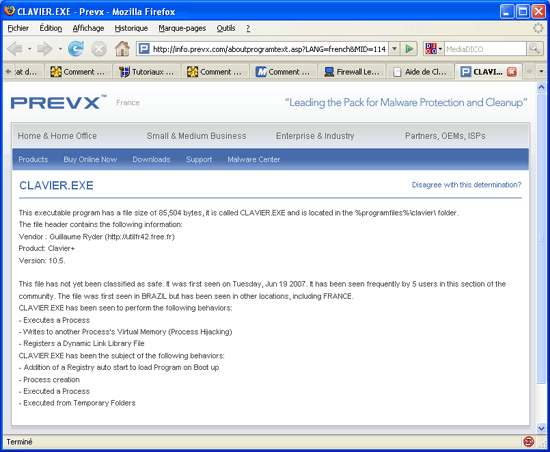Click the Product: Clavier+ line
Screen dimensions: 550x452
[x=47, y=248]
